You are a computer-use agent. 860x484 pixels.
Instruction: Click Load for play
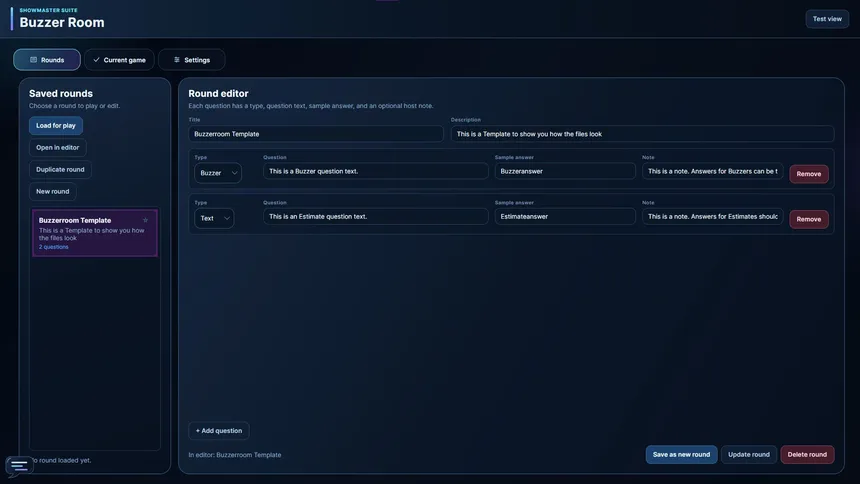coord(56,126)
